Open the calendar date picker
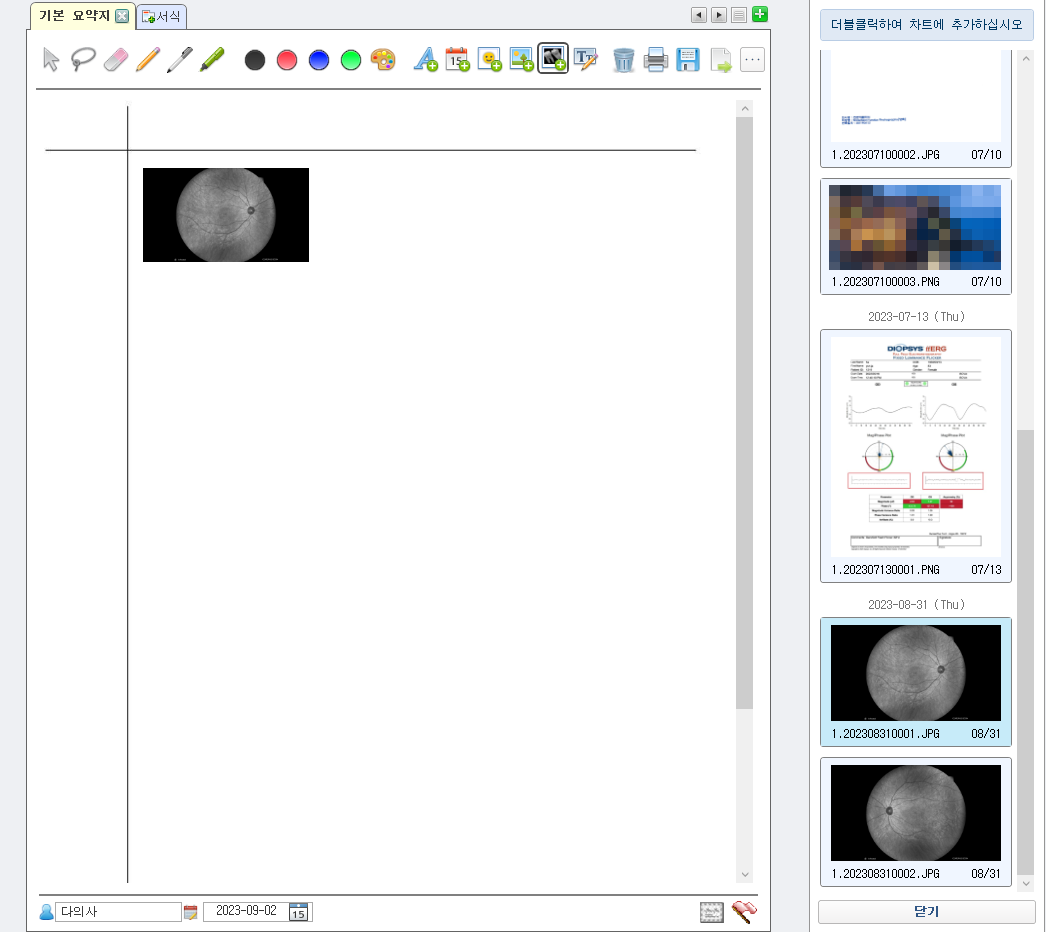Image resolution: width=1046 pixels, height=932 pixels. point(298,911)
